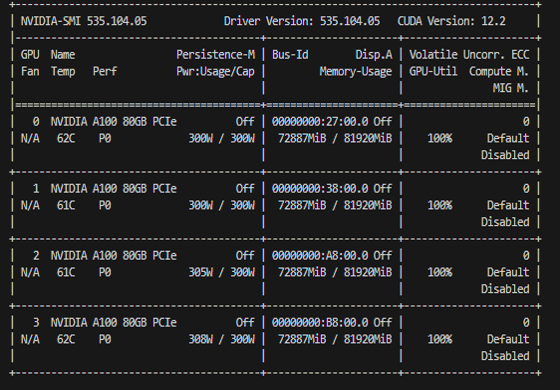The height and width of the screenshot is (390, 560).
Task: Click GPU 2 power reading 305W / 300W
Action: click(222, 272)
